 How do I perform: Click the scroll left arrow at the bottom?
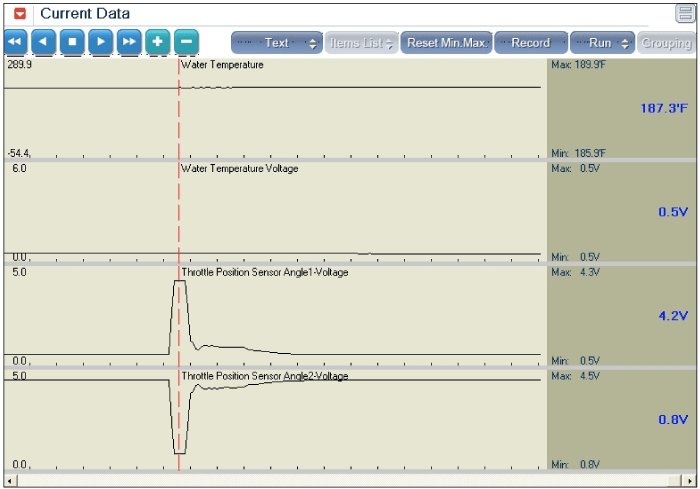point(10,481)
